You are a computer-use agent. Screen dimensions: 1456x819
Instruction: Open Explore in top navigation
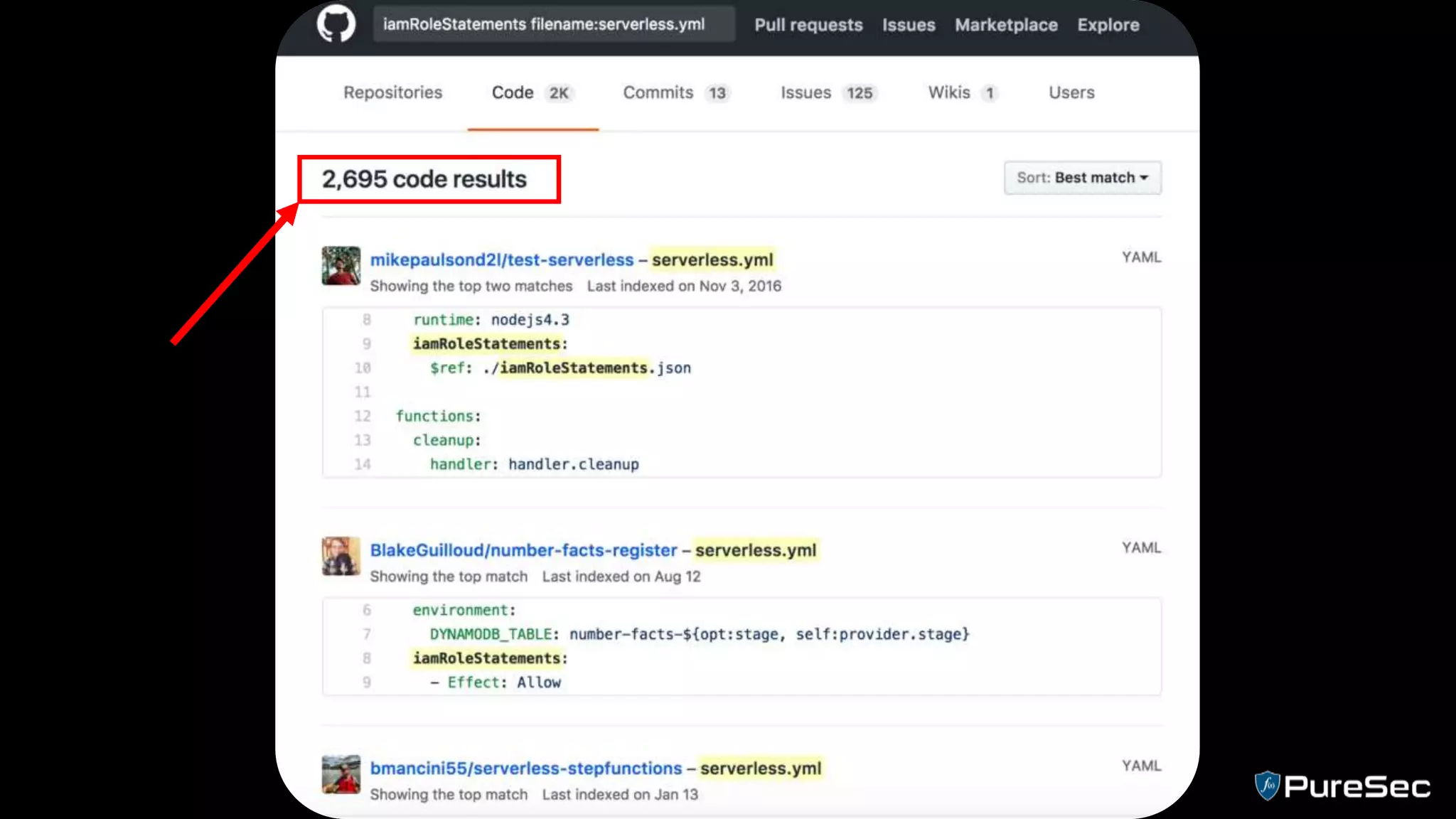[x=1108, y=25]
